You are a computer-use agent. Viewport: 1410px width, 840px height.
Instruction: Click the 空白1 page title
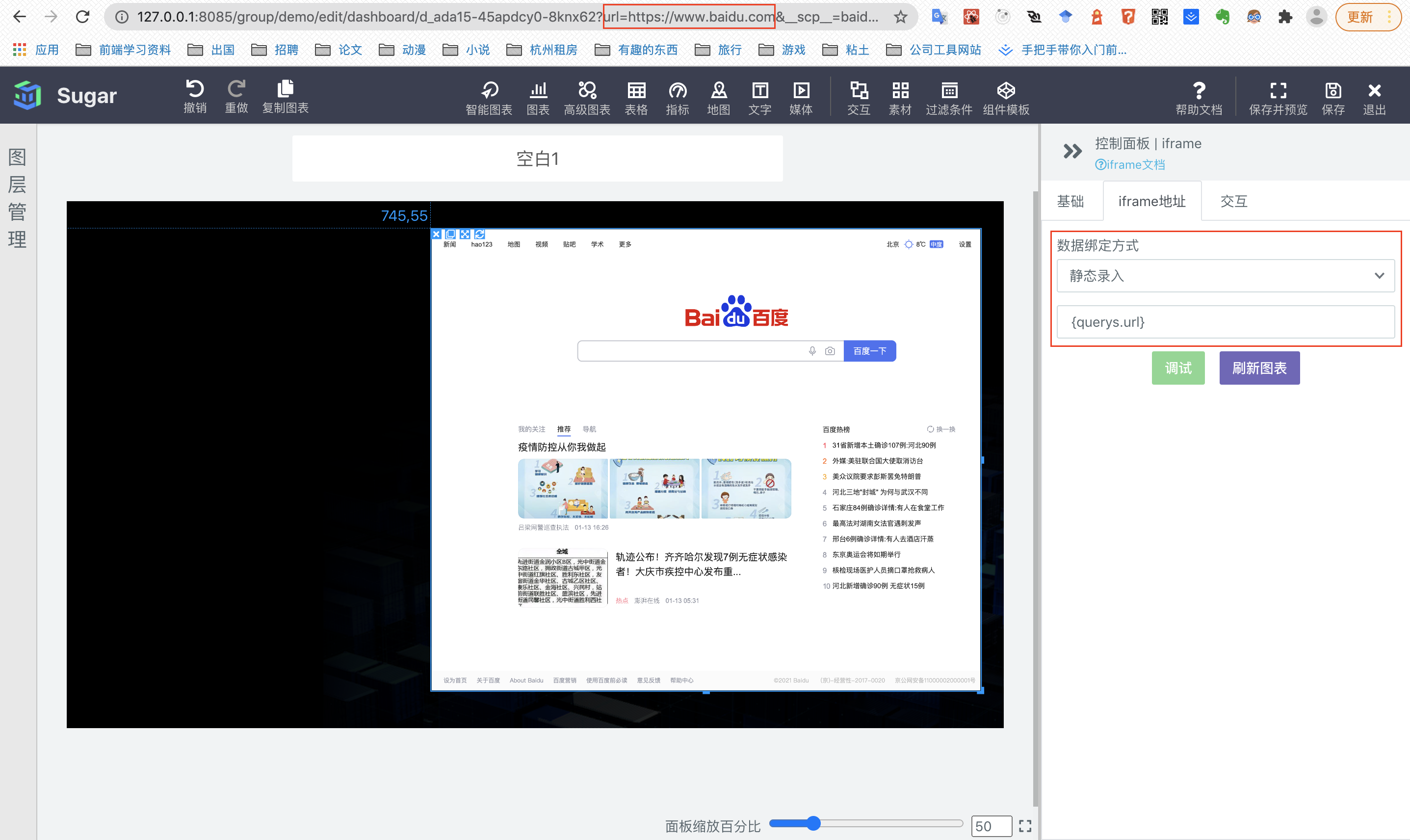538,159
